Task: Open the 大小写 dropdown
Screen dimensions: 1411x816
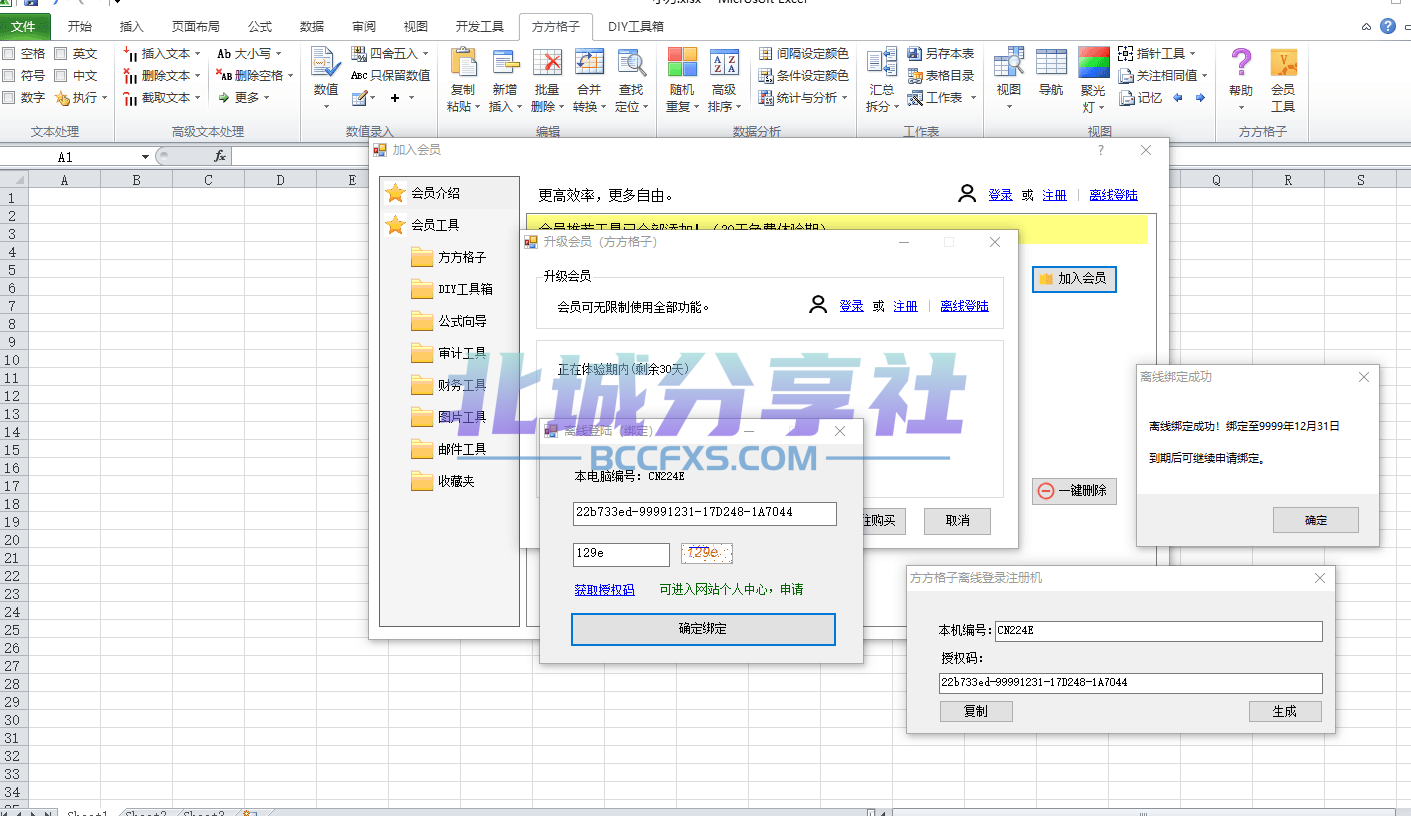Action: (x=250, y=53)
